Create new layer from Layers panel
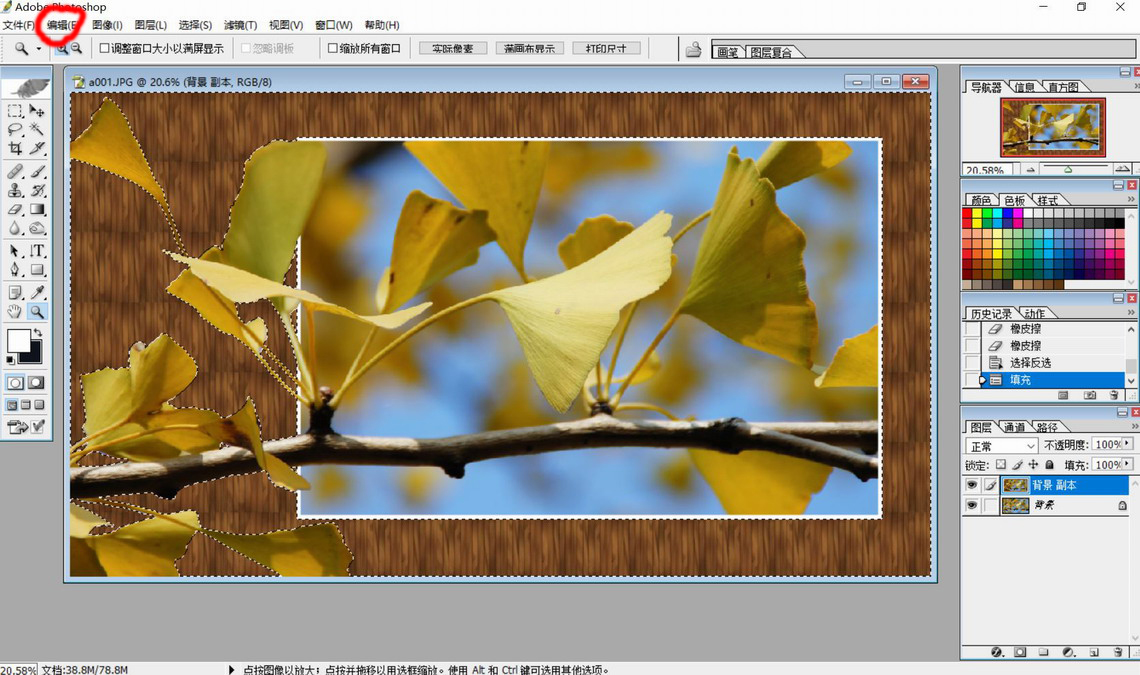The height and width of the screenshot is (675, 1140). [1093, 652]
